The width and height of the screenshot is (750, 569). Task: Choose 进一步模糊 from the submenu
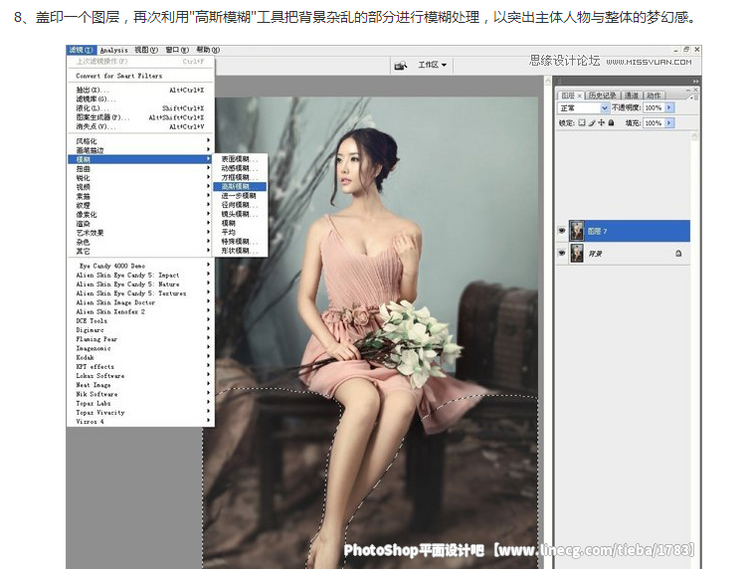(x=240, y=196)
